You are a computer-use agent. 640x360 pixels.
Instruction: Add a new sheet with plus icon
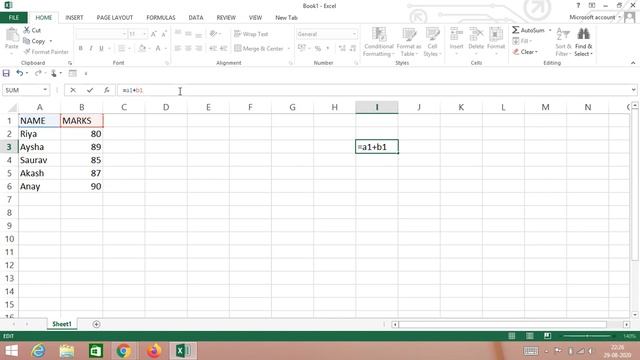point(96,324)
